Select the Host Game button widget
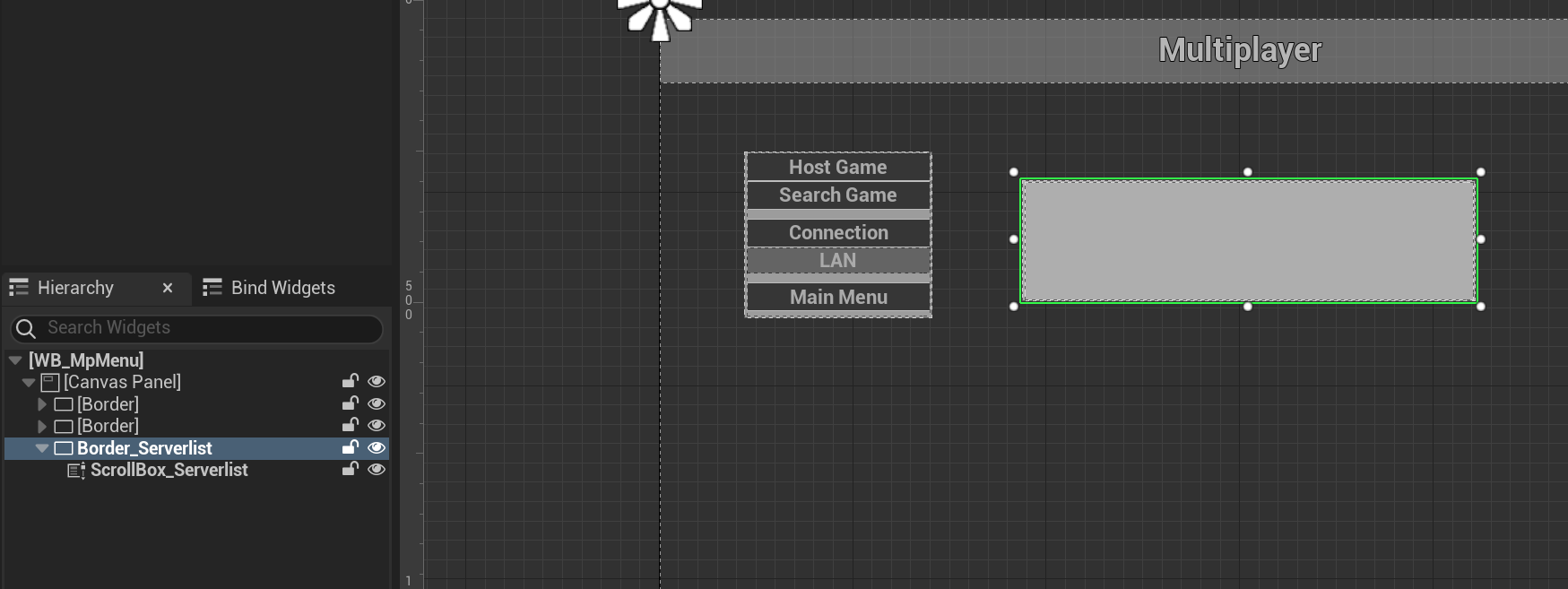1568x589 pixels. pyautogui.click(x=838, y=168)
